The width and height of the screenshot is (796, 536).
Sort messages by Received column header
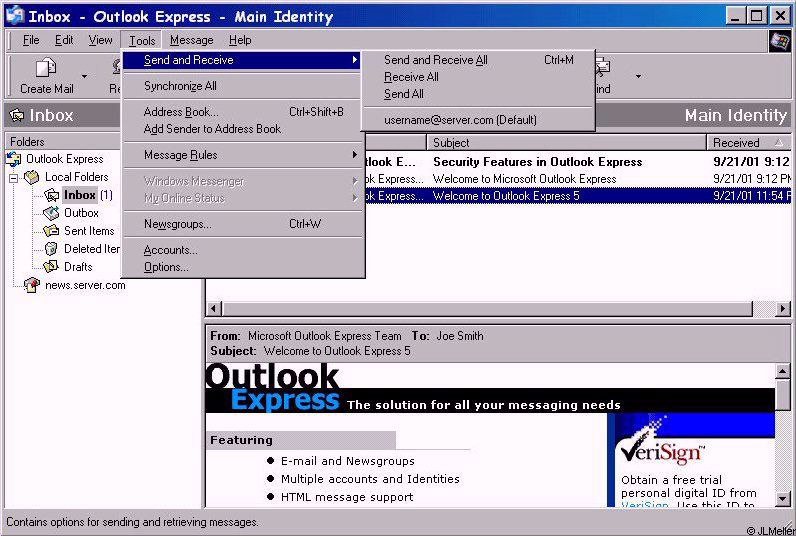pyautogui.click(x=749, y=143)
